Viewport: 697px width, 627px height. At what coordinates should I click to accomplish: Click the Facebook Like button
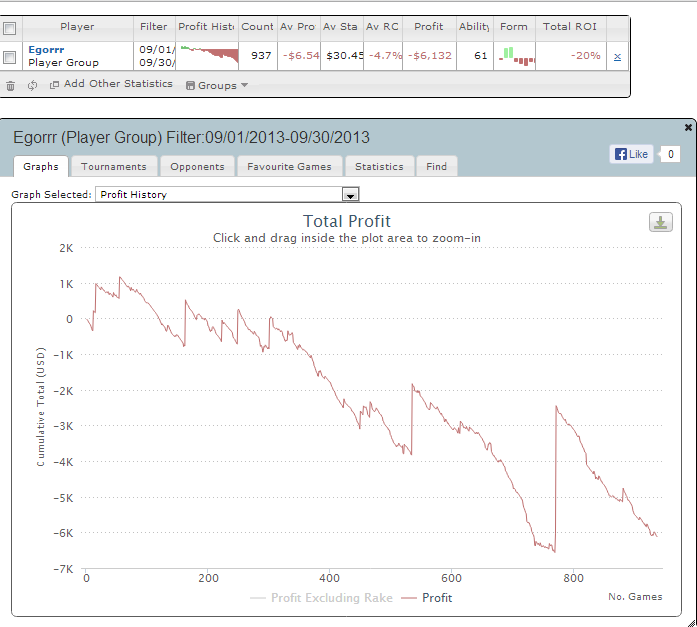[x=631, y=154]
